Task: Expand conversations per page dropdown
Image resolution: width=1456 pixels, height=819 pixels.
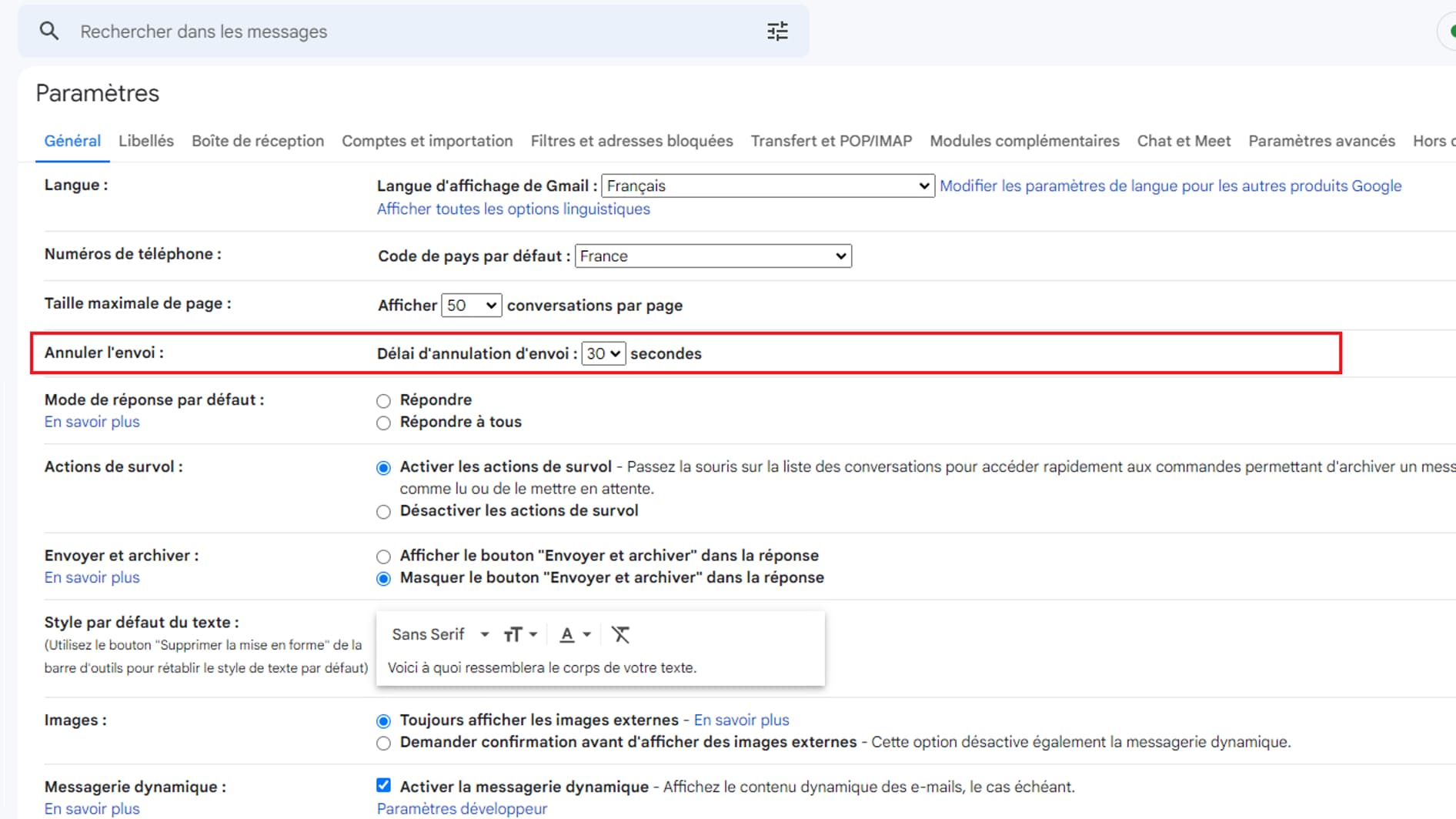Action: [471, 306]
